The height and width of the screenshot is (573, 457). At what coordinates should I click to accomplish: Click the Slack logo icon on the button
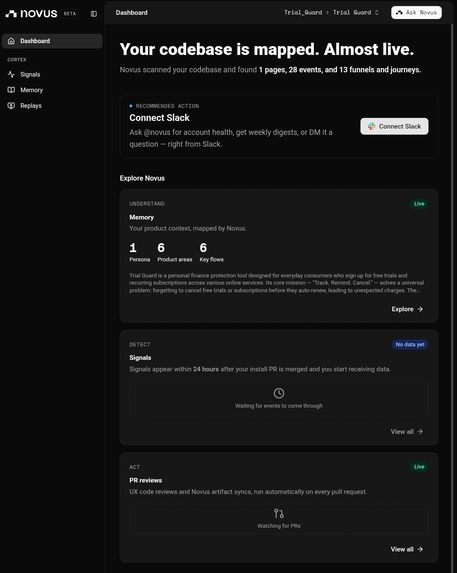[x=372, y=126]
